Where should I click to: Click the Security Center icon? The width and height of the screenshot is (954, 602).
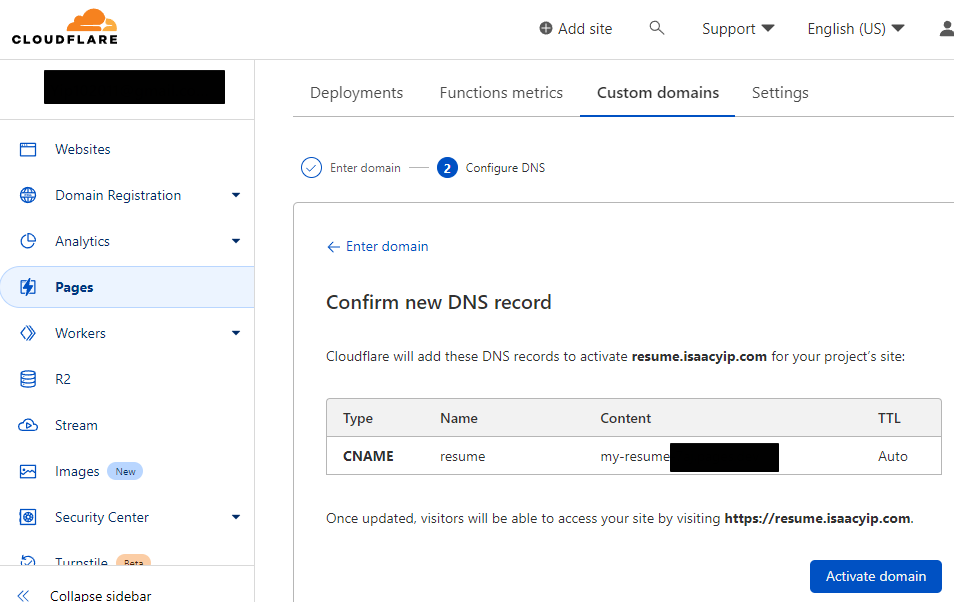[28, 517]
